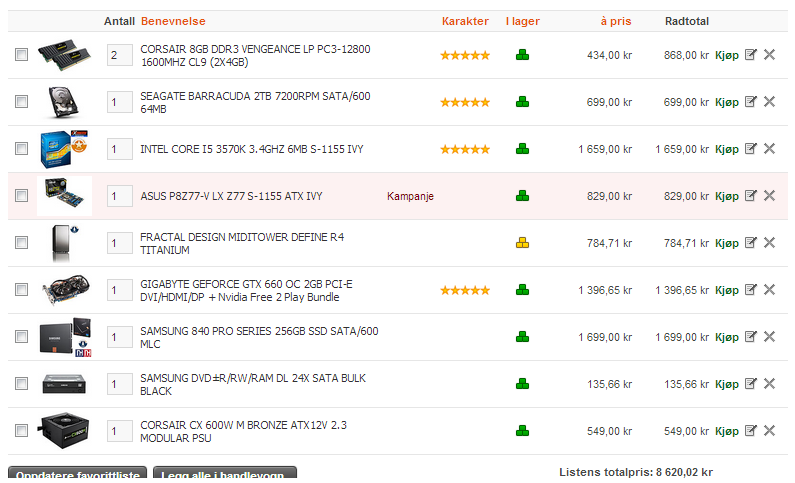Open the Corsair RAM product thumbnail
Viewport: 795px width, 483px height.
(x=64, y=55)
